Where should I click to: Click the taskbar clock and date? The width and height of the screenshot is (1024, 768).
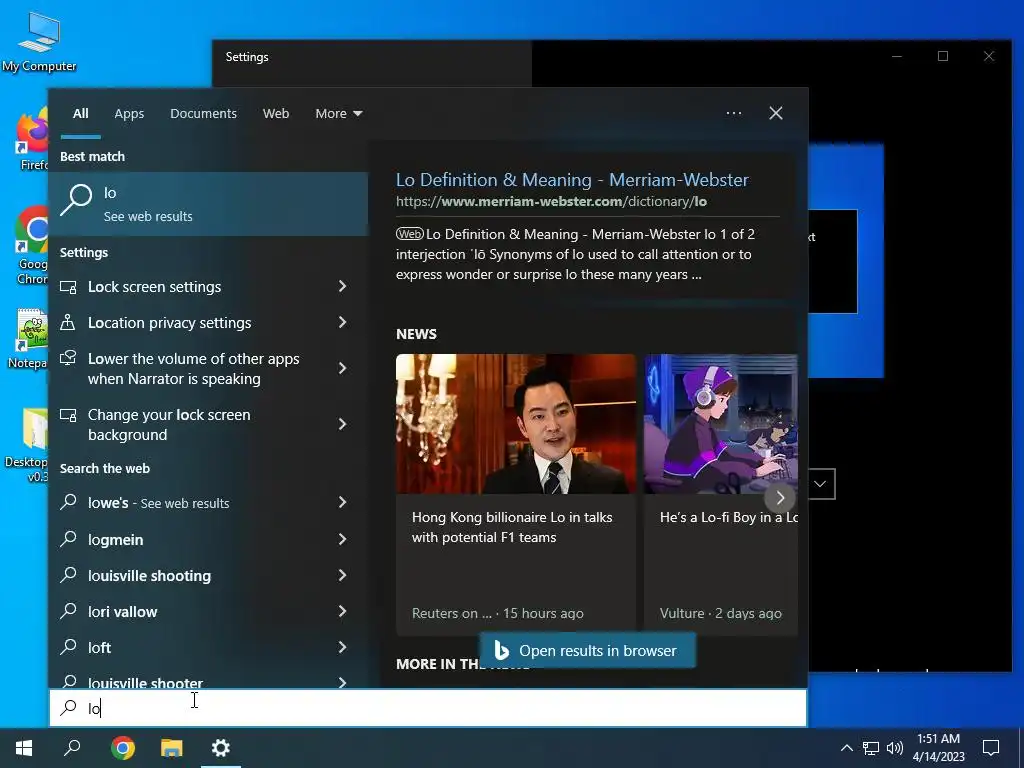(938, 748)
